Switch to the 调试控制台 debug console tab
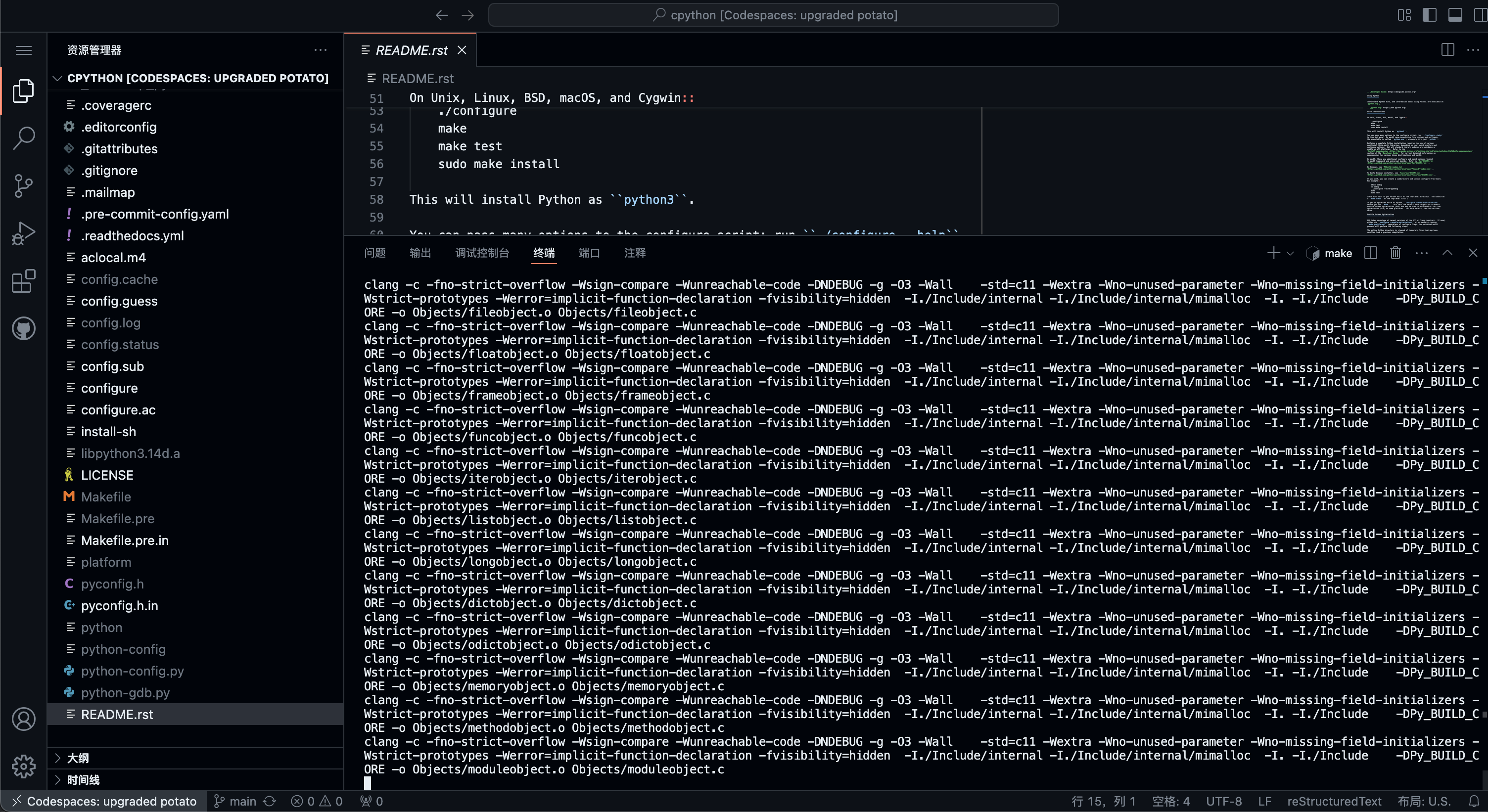The image size is (1488, 812). pyautogui.click(x=482, y=253)
